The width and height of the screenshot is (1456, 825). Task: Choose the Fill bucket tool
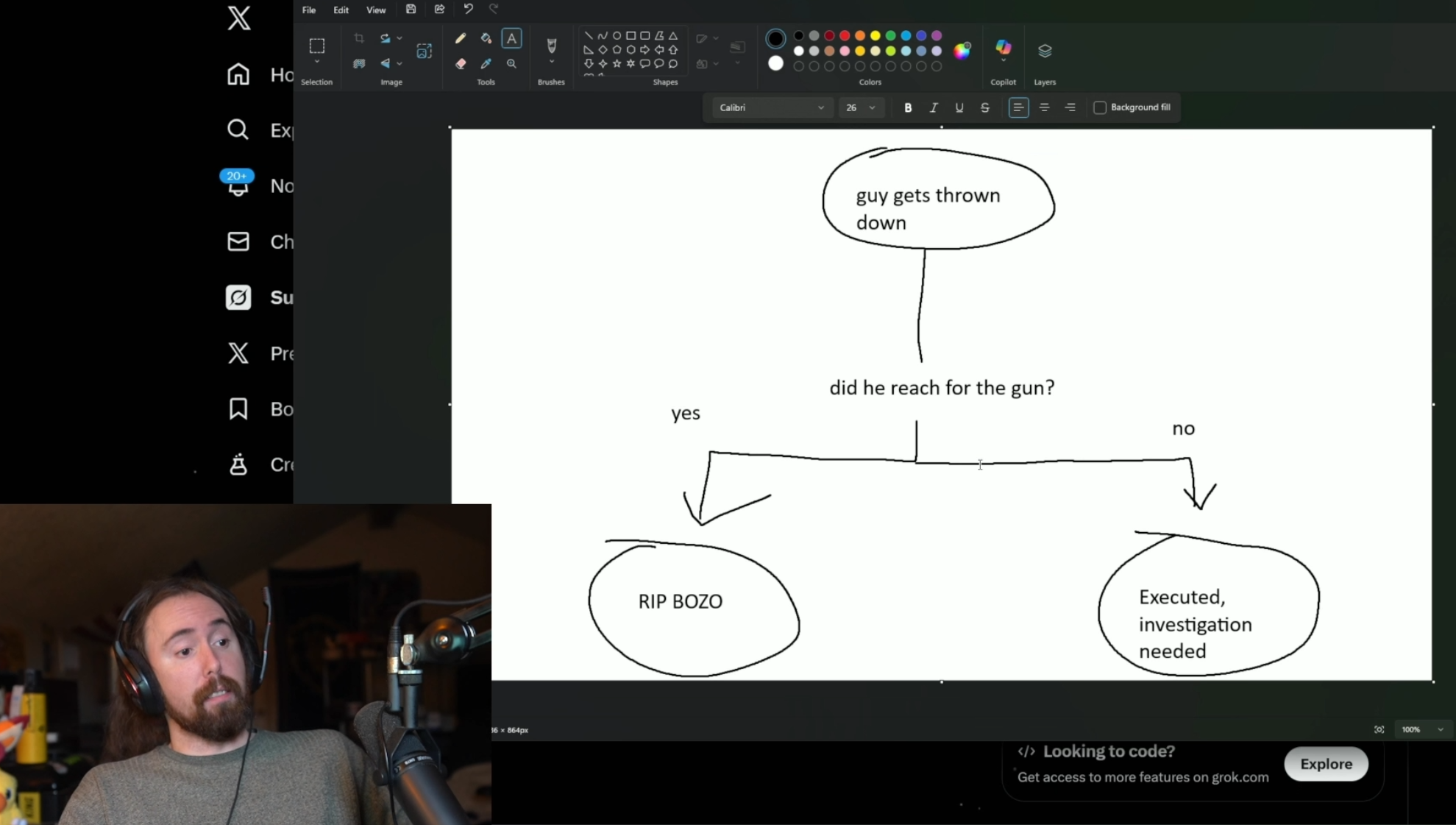point(486,38)
